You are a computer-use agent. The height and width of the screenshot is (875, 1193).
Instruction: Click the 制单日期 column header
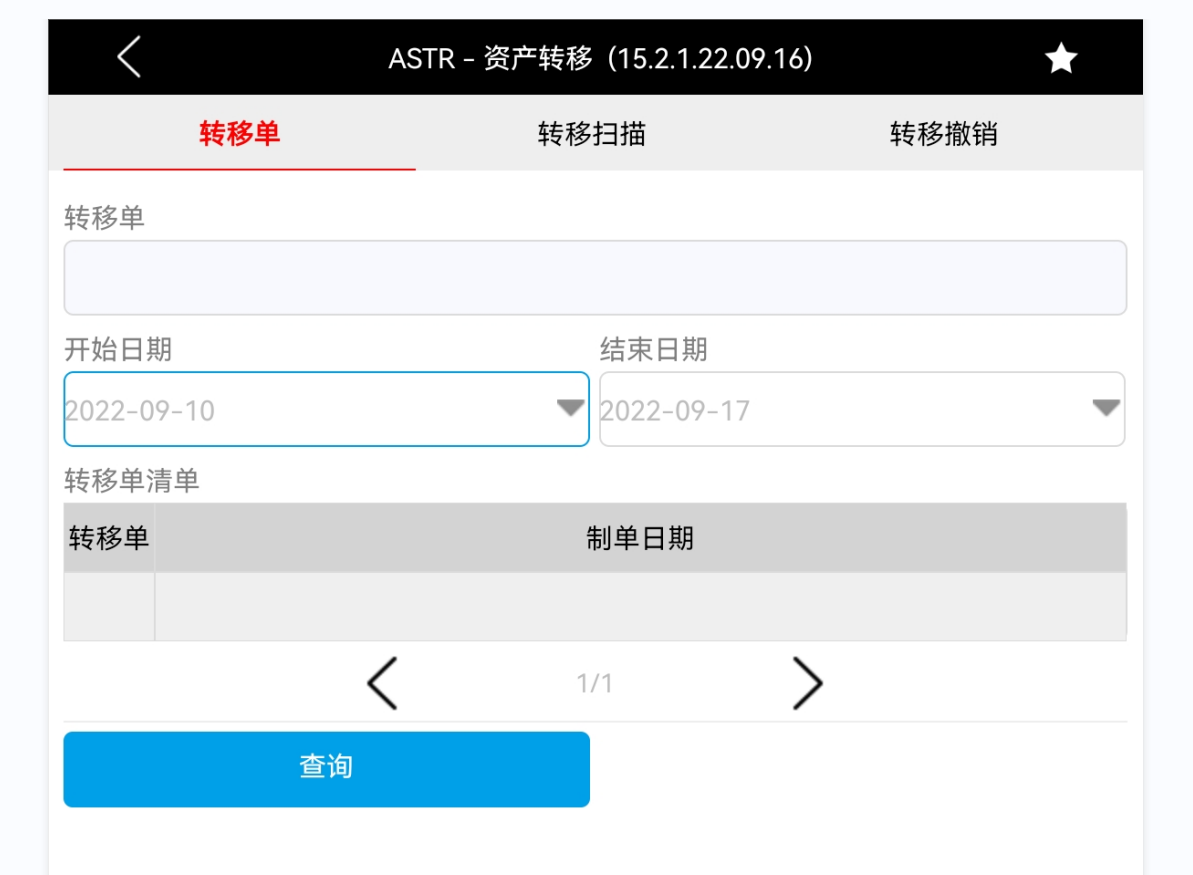(640, 539)
